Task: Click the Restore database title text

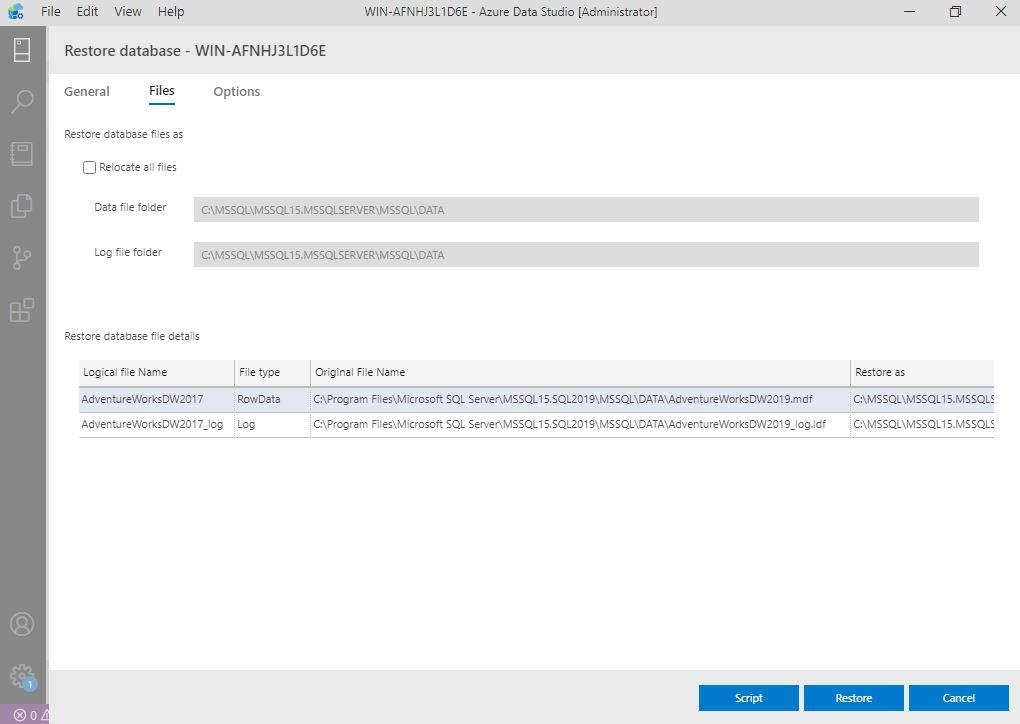Action: pyautogui.click(x=195, y=51)
